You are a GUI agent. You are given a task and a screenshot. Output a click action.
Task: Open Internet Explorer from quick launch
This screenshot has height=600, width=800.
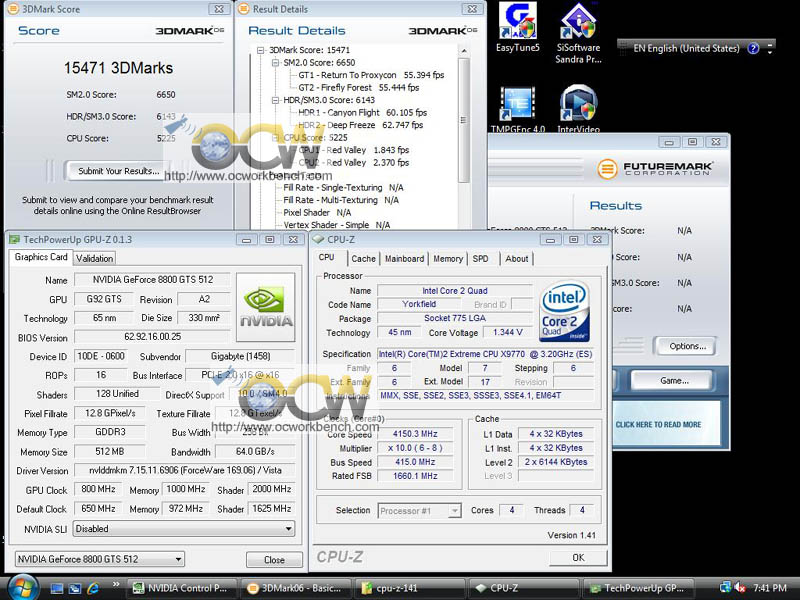pos(93,588)
